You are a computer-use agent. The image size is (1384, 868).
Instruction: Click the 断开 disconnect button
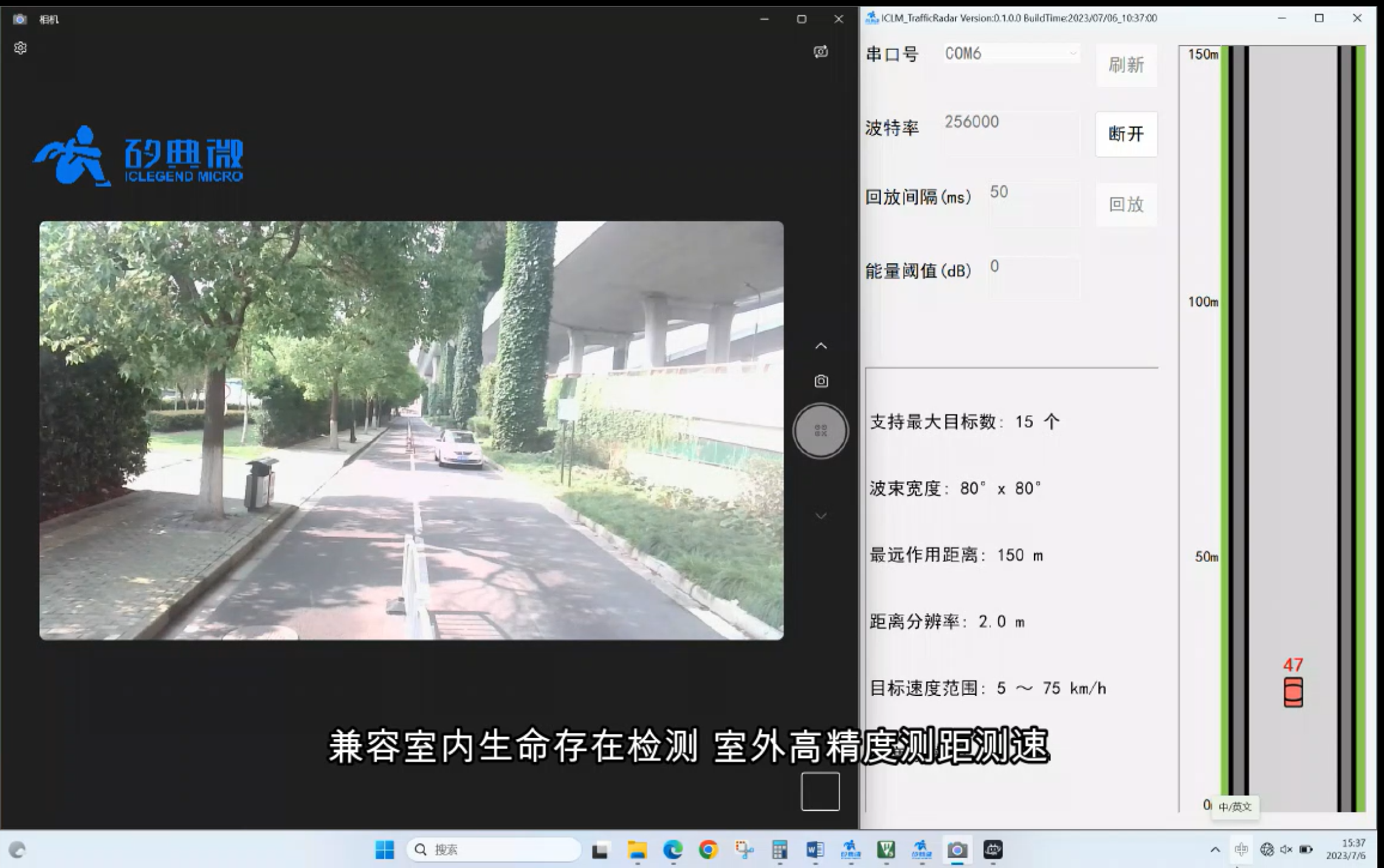(x=1126, y=134)
